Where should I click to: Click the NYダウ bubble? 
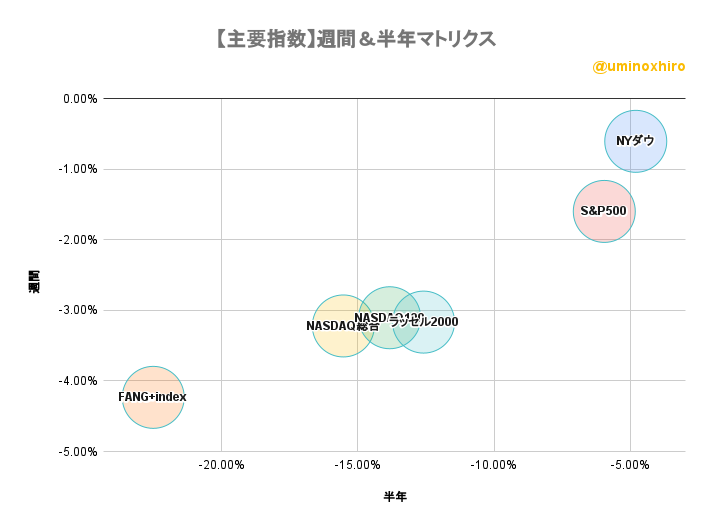(x=635, y=141)
